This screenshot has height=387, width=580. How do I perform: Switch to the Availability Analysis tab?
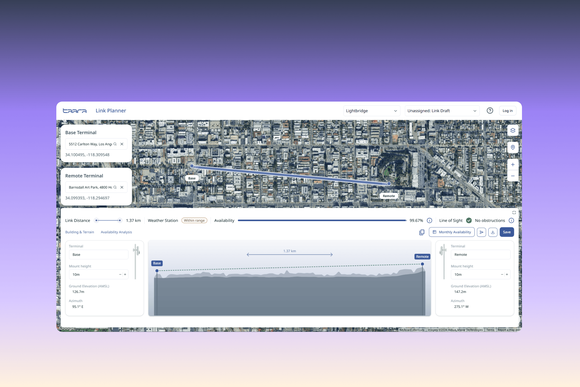(x=116, y=232)
